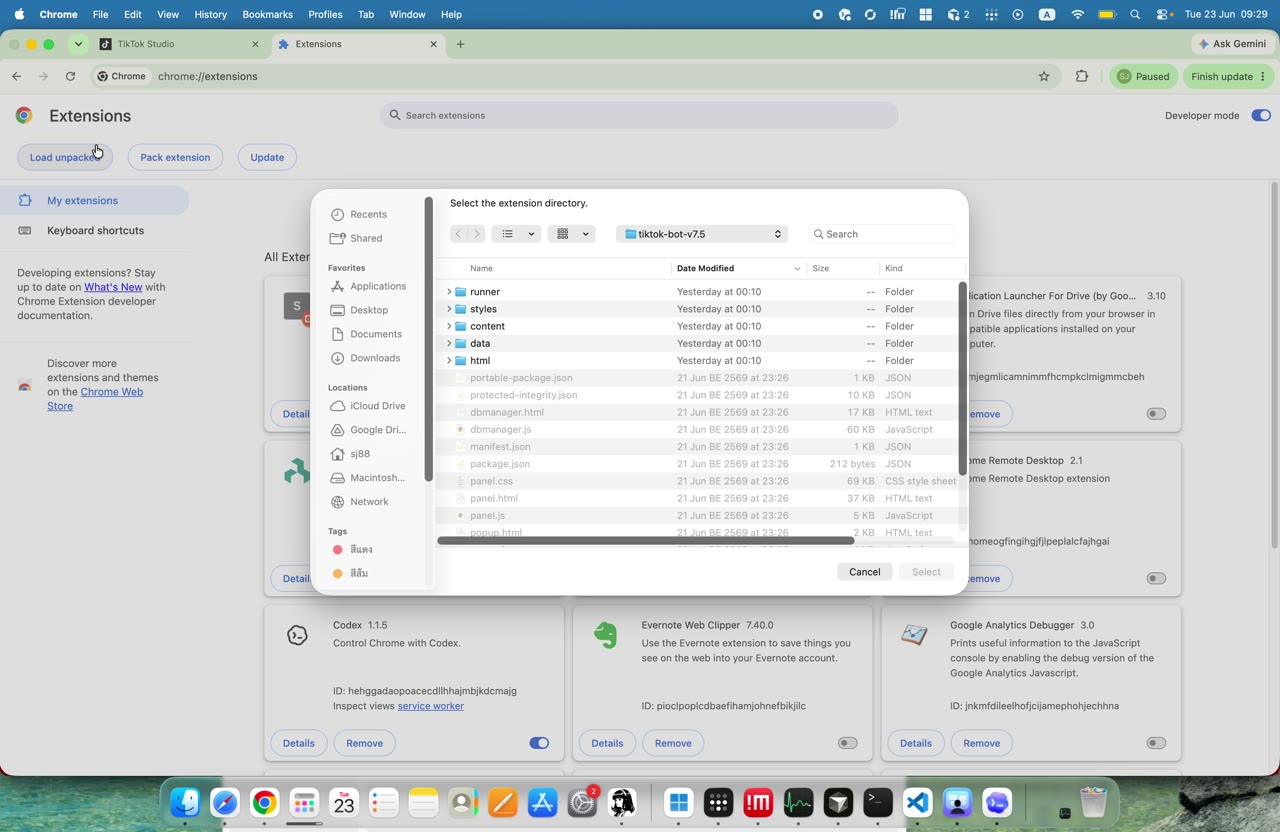Expand the html folder
Screen dimensions: 1280x832
pos(449,360)
